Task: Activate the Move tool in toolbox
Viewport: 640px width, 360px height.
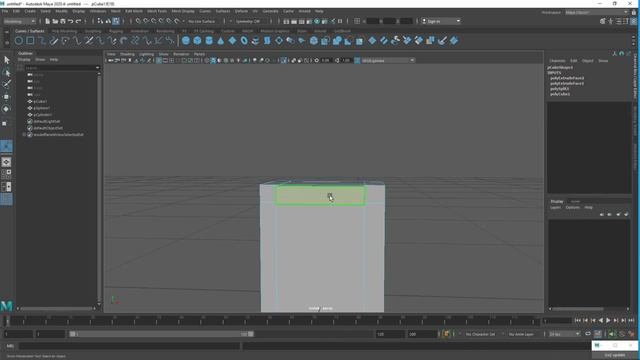Action: coord(7,97)
